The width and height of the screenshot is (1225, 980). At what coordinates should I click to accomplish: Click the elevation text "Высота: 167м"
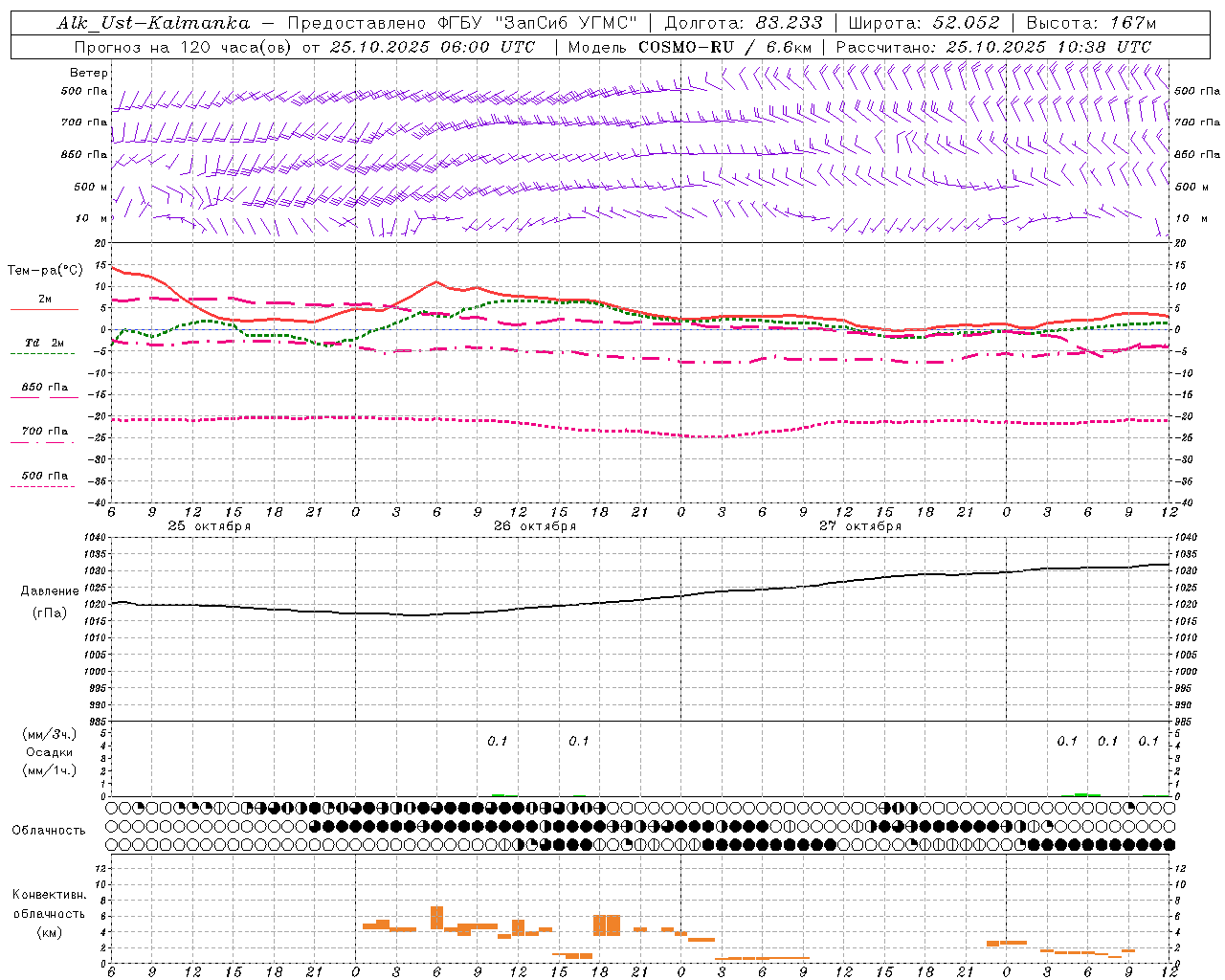point(1090,23)
